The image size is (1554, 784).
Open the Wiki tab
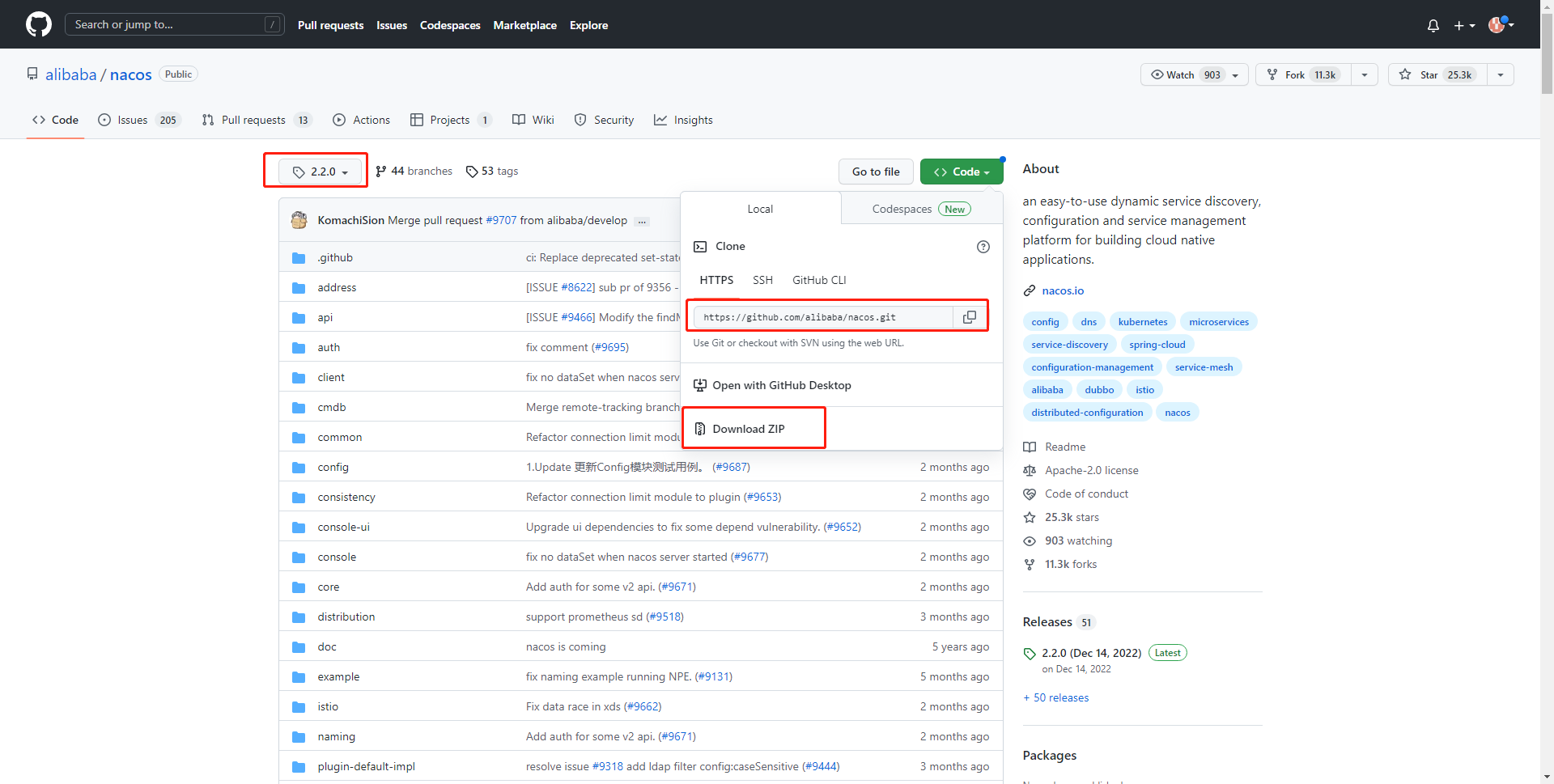(533, 120)
